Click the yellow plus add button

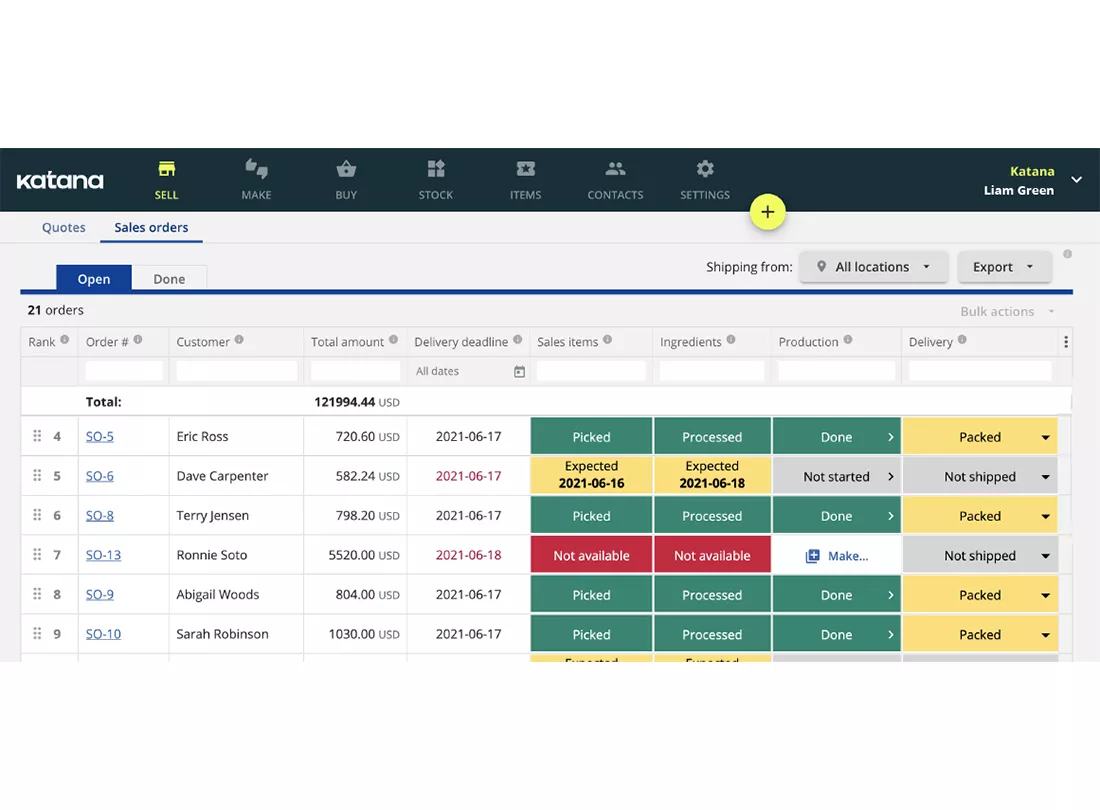[767, 212]
